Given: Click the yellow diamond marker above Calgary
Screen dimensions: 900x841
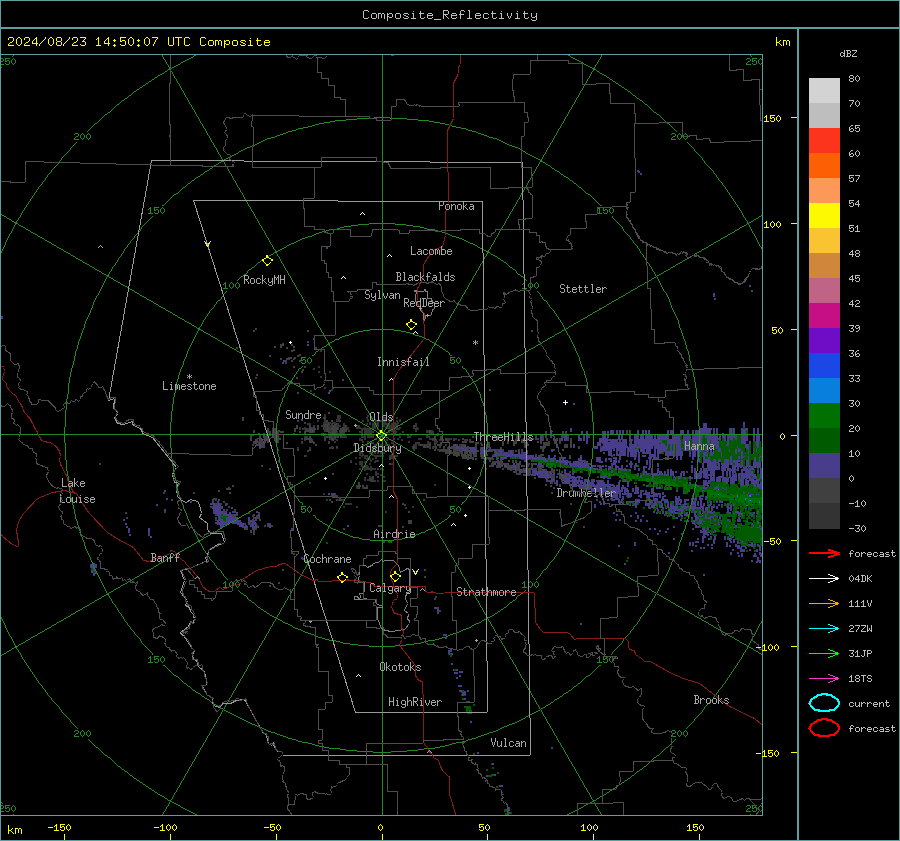Looking at the screenshot, I should pyautogui.click(x=395, y=576).
